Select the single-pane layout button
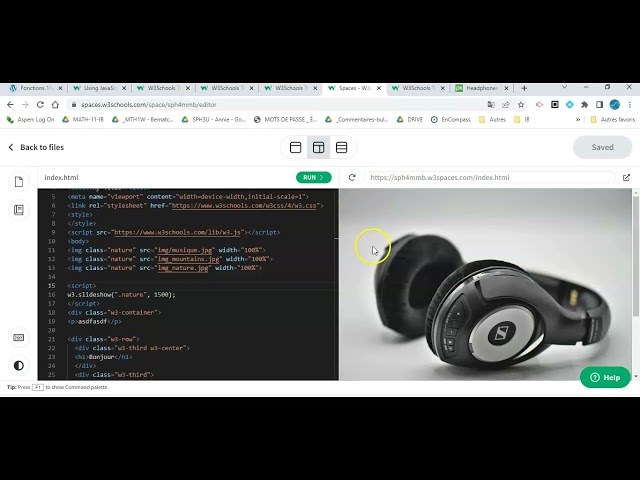 [x=296, y=147]
